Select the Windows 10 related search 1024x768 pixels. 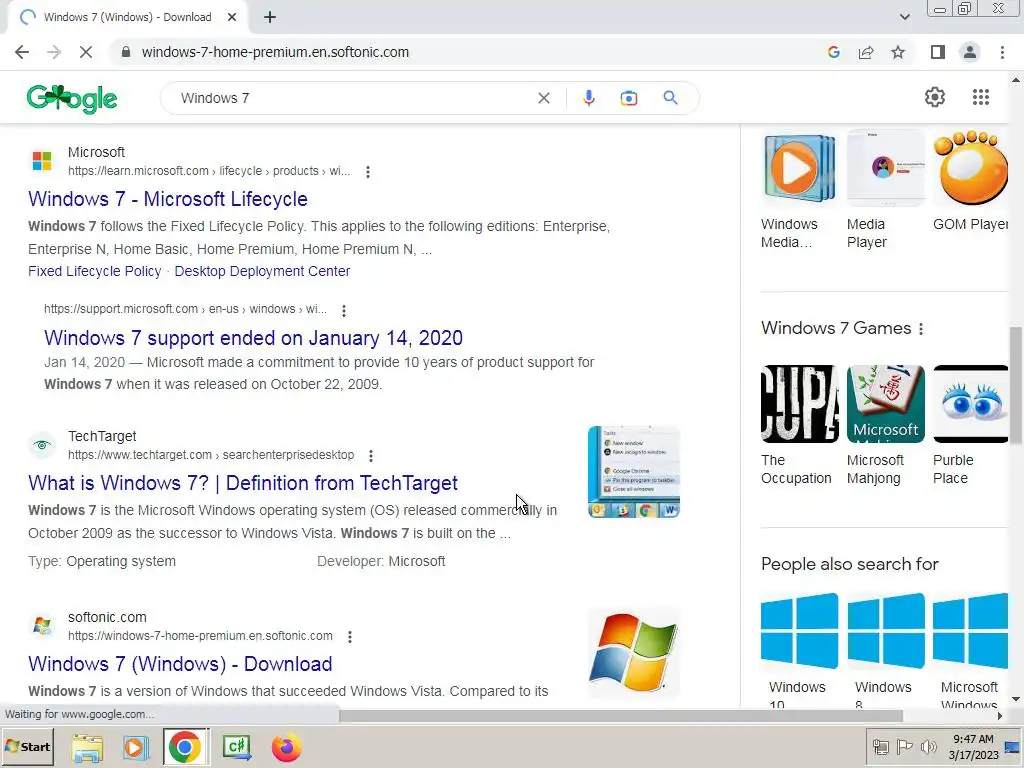(x=799, y=650)
